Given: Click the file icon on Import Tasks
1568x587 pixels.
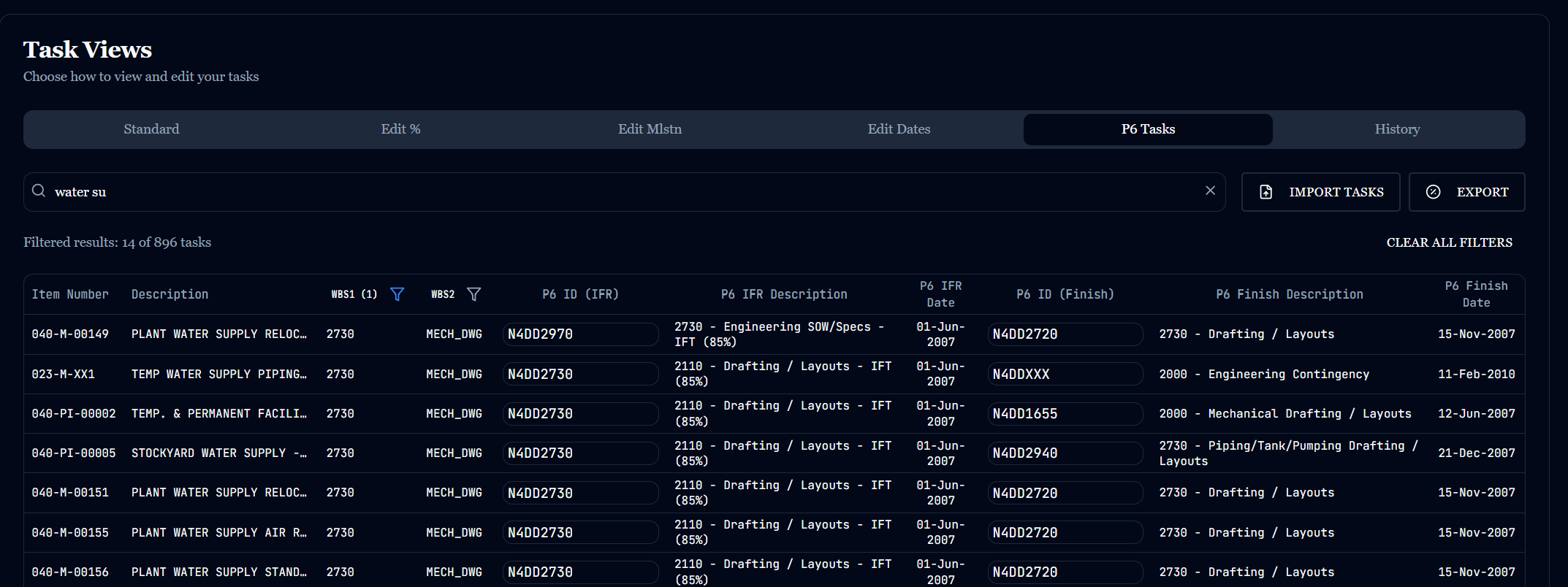Looking at the screenshot, I should coord(1266,192).
